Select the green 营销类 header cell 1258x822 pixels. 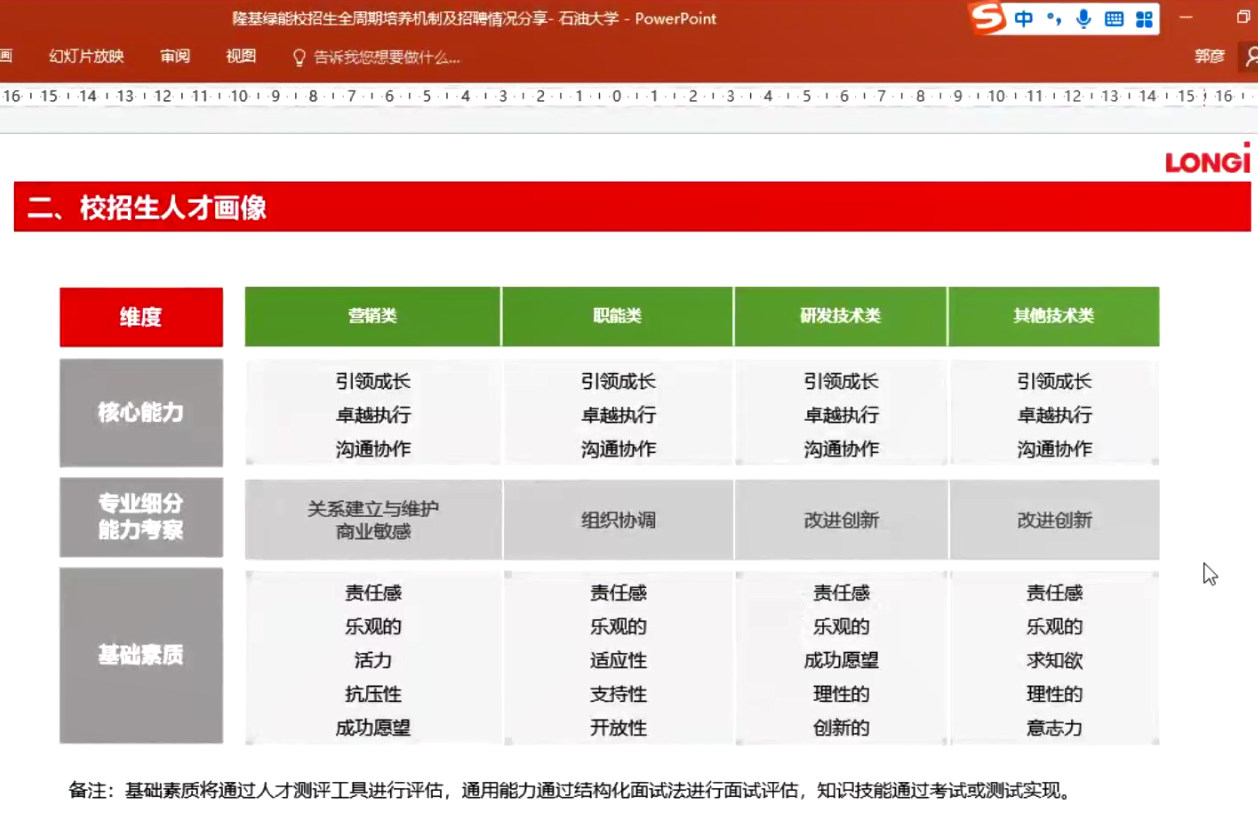(371, 316)
